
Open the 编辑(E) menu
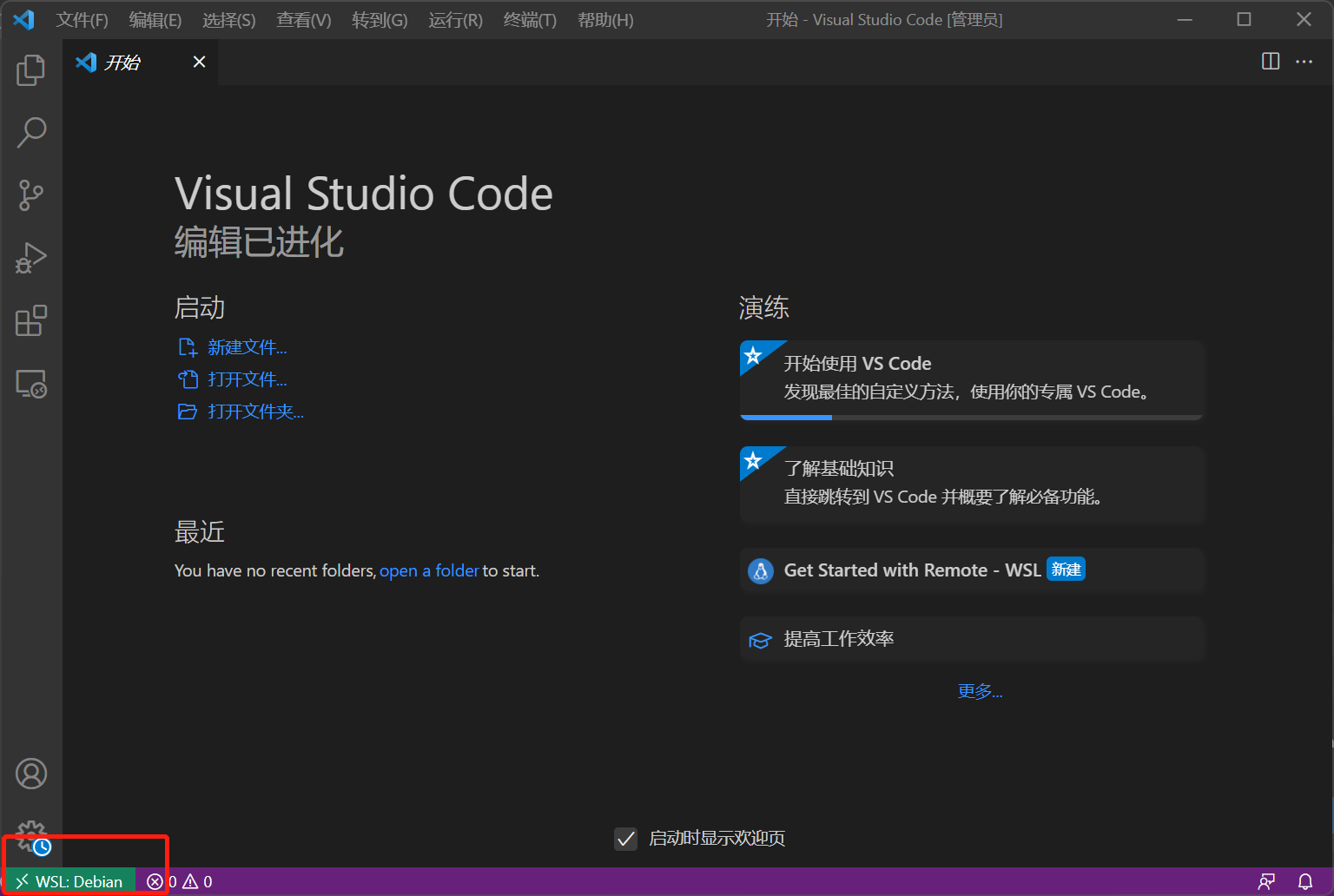155,20
